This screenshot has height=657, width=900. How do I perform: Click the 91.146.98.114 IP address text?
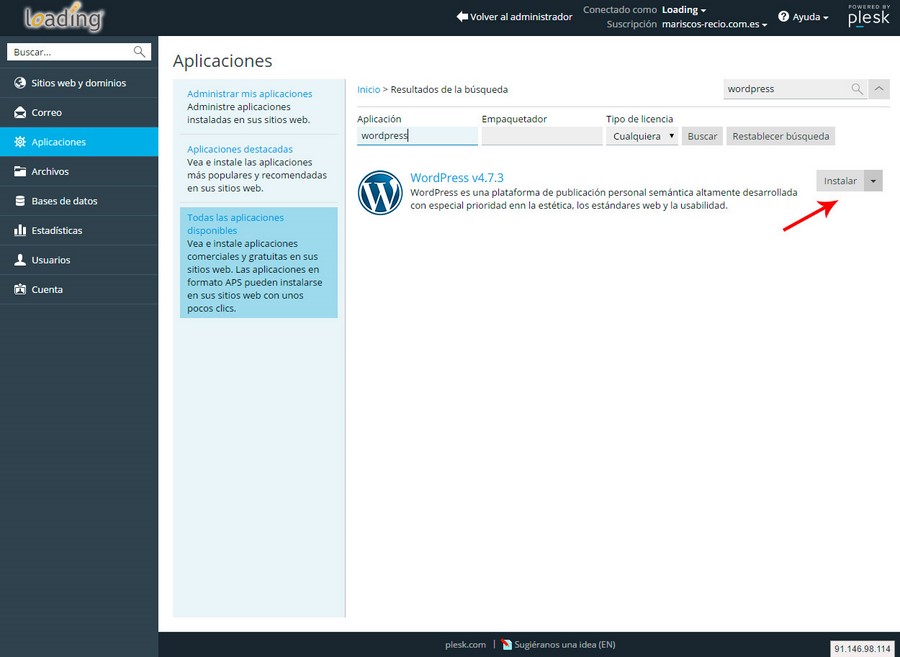point(863,649)
